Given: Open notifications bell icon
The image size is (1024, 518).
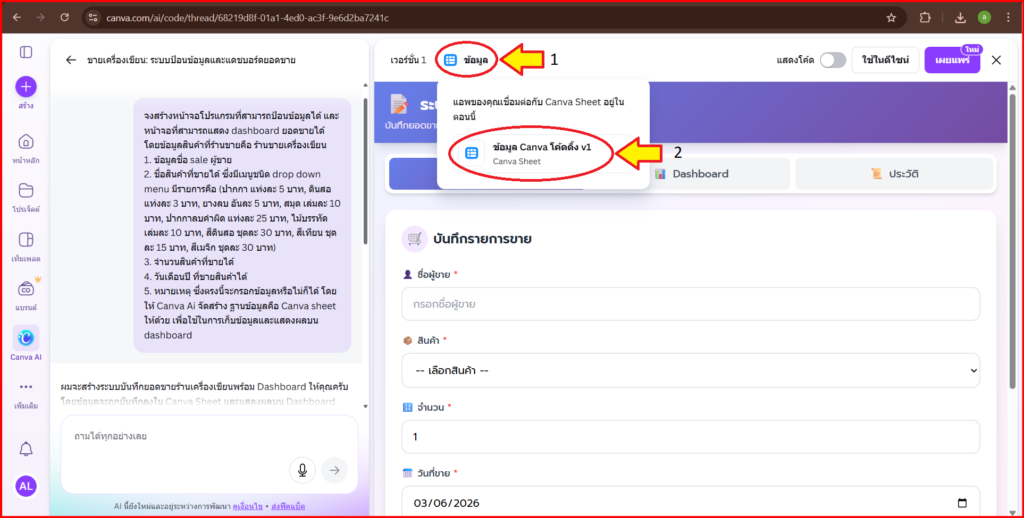Looking at the screenshot, I should pos(26,448).
